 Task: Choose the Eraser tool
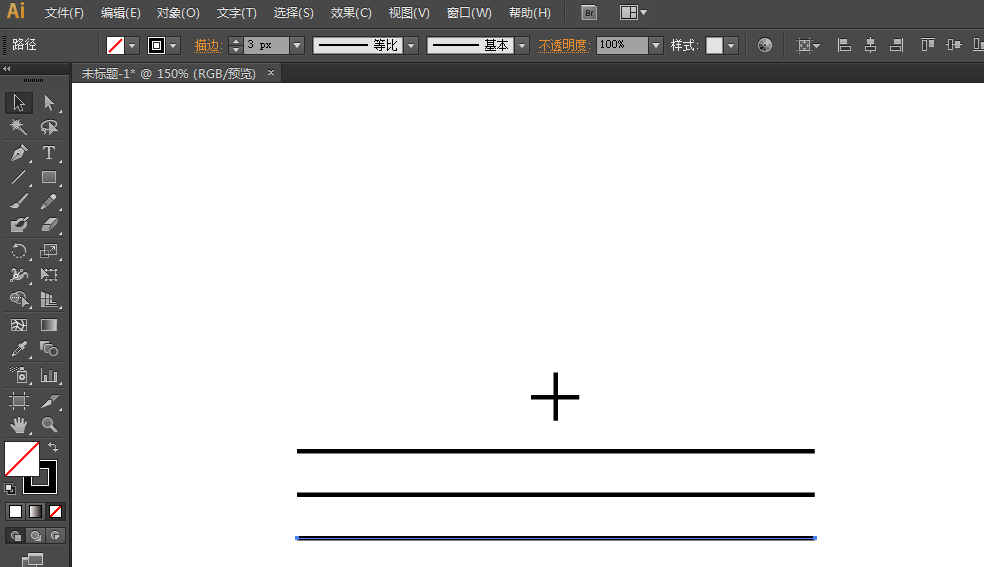coord(49,225)
